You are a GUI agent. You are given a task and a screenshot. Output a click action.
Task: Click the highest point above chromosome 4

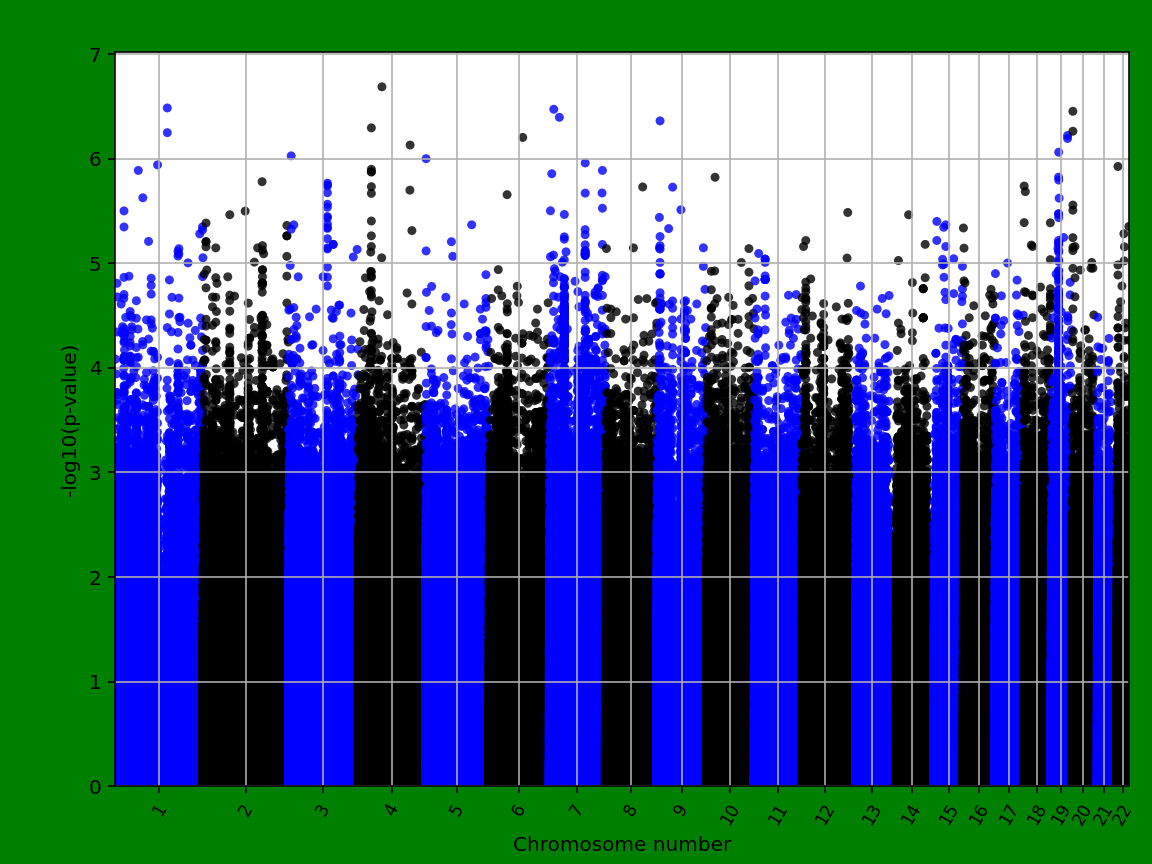click(381, 86)
